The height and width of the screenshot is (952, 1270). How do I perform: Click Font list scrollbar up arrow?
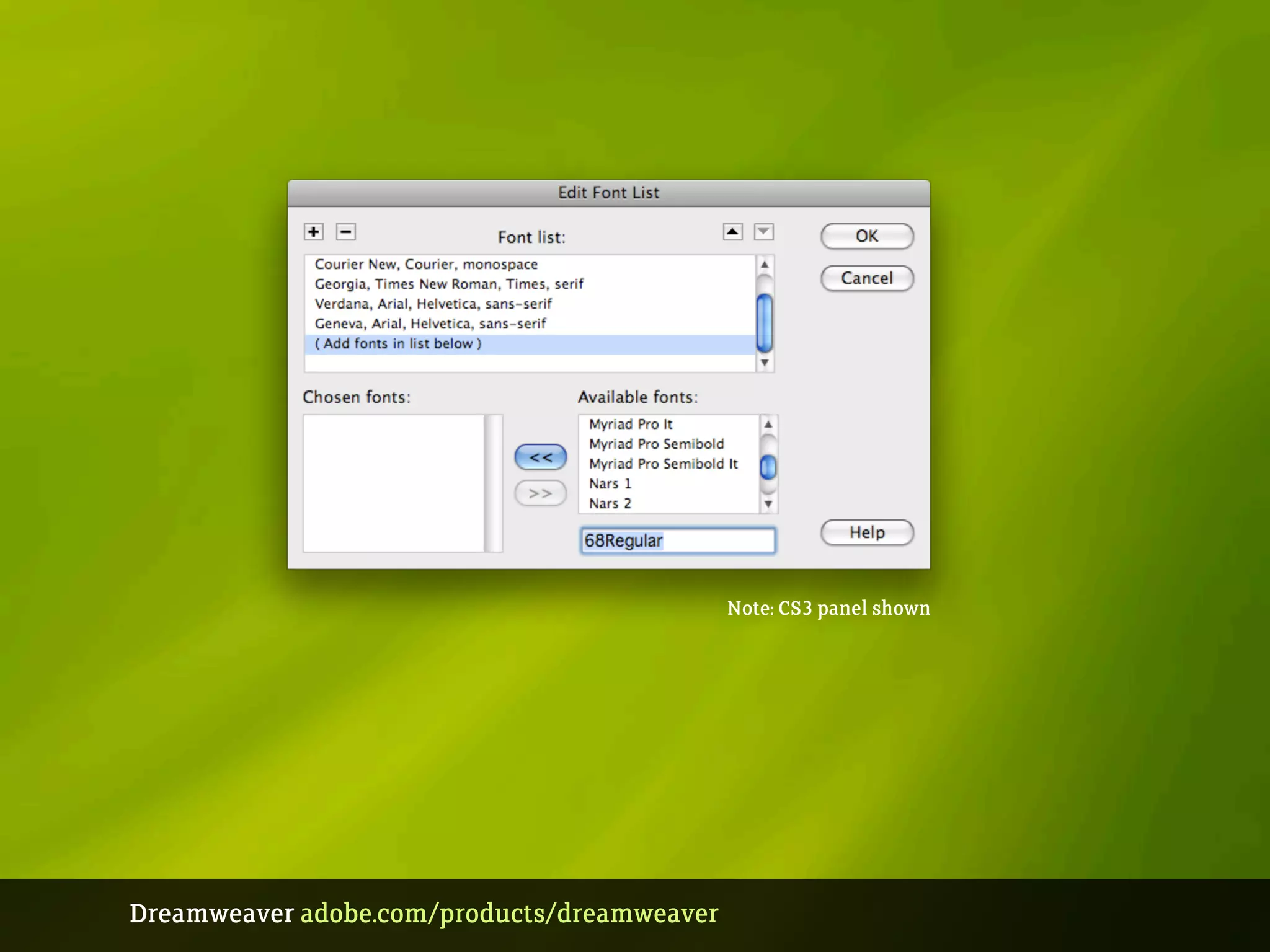(x=765, y=265)
